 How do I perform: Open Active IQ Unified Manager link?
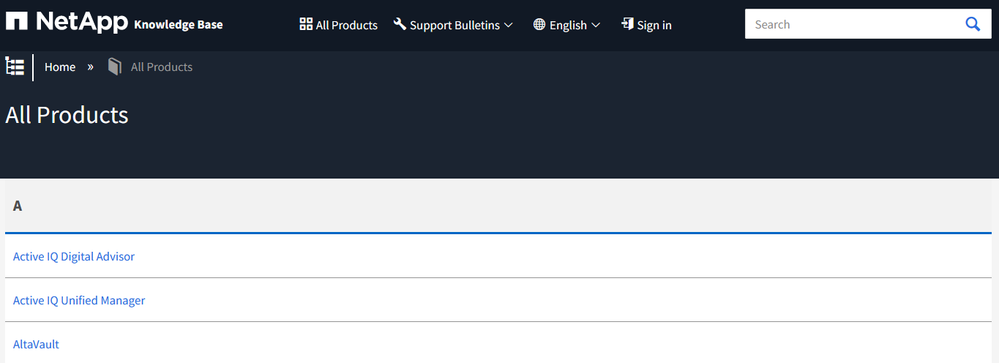click(79, 300)
